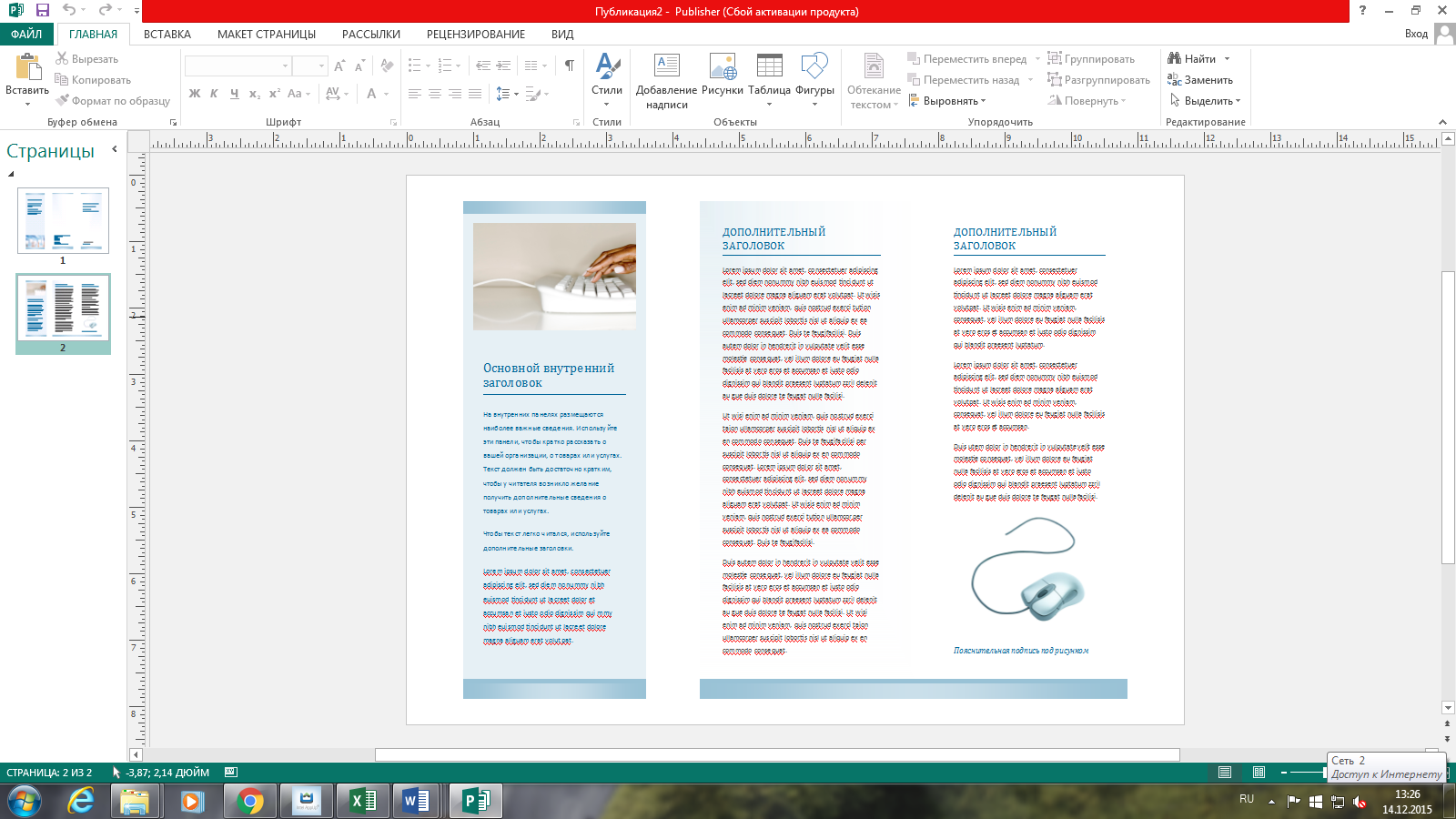Click Вырезать to cut the selection

[x=86, y=59]
